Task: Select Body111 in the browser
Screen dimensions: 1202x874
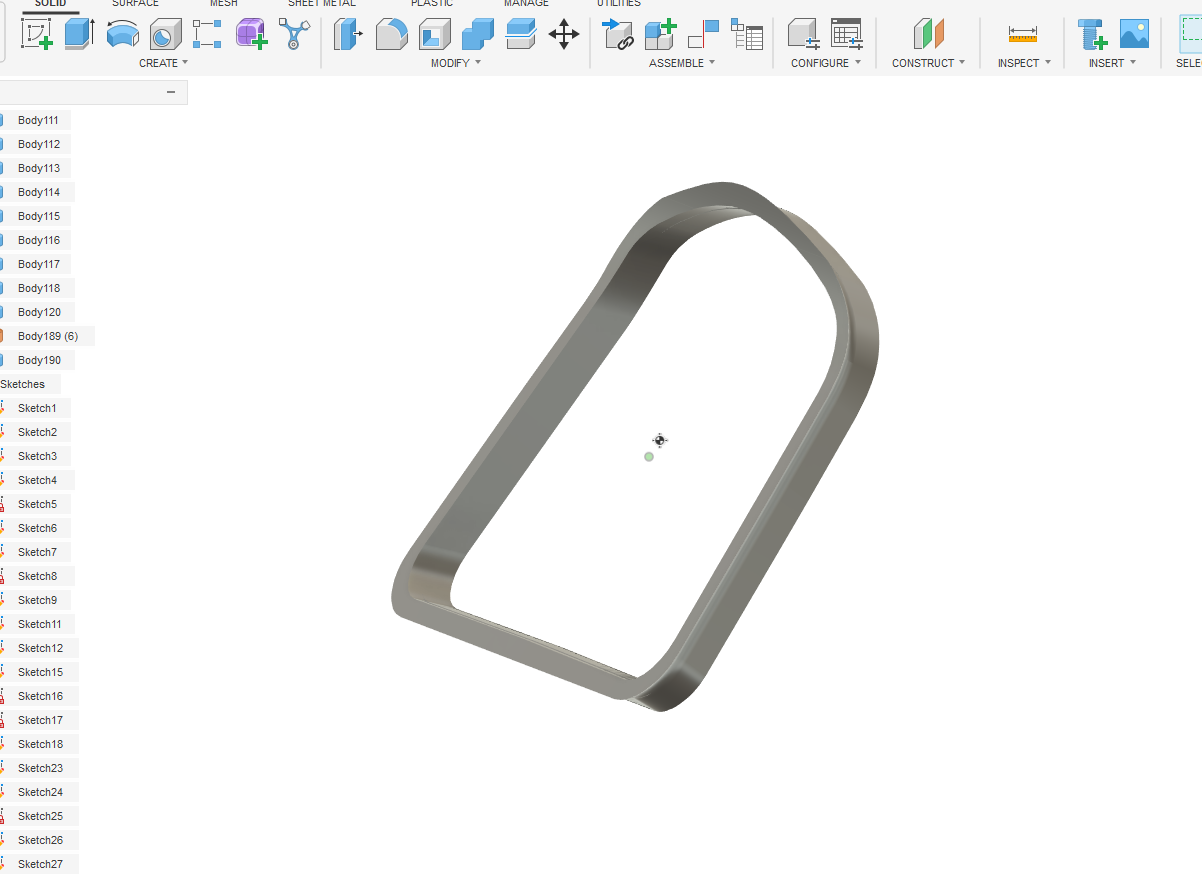Action: coord(38,120)
